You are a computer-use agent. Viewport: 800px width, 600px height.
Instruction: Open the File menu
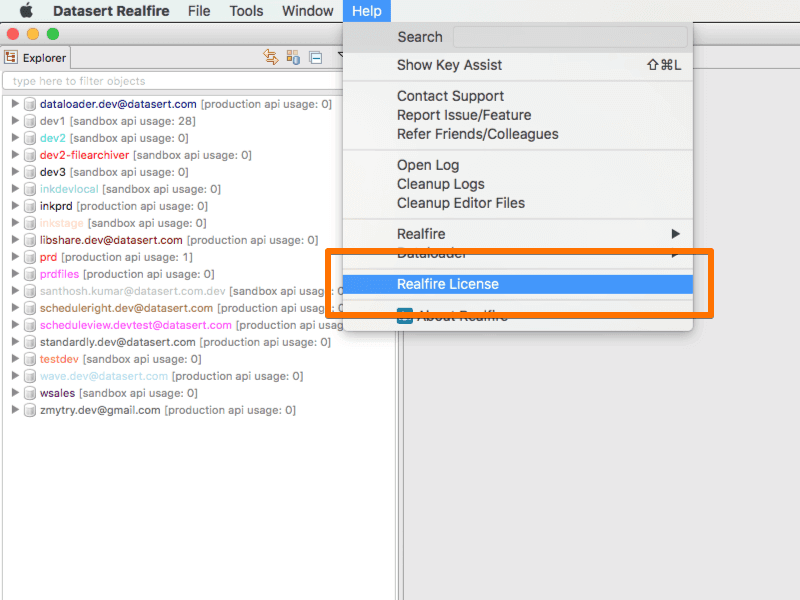click(x=198, y=11)
